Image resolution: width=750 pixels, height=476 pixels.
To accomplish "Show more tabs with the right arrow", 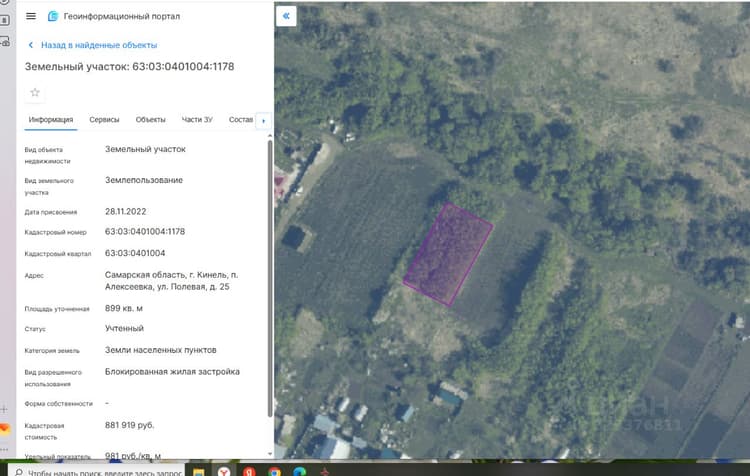I will point(264,121).
